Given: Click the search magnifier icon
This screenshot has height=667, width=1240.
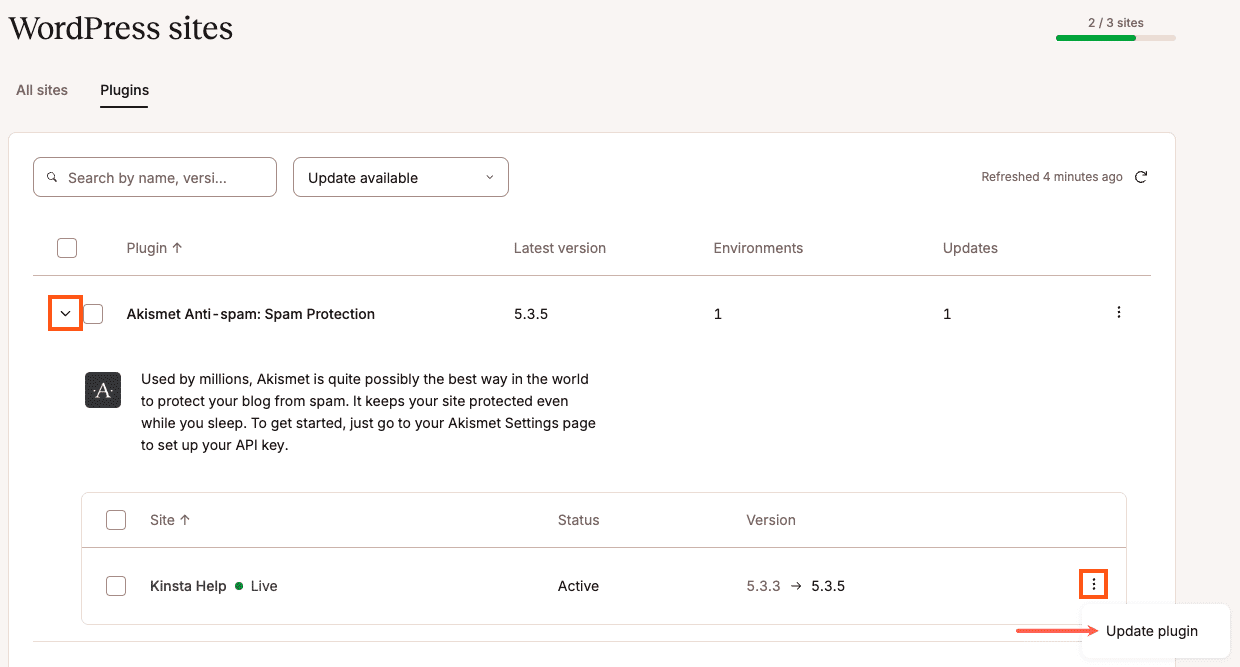Looking at the screenshot, I should pyautogui.click(x=52, y=178).
